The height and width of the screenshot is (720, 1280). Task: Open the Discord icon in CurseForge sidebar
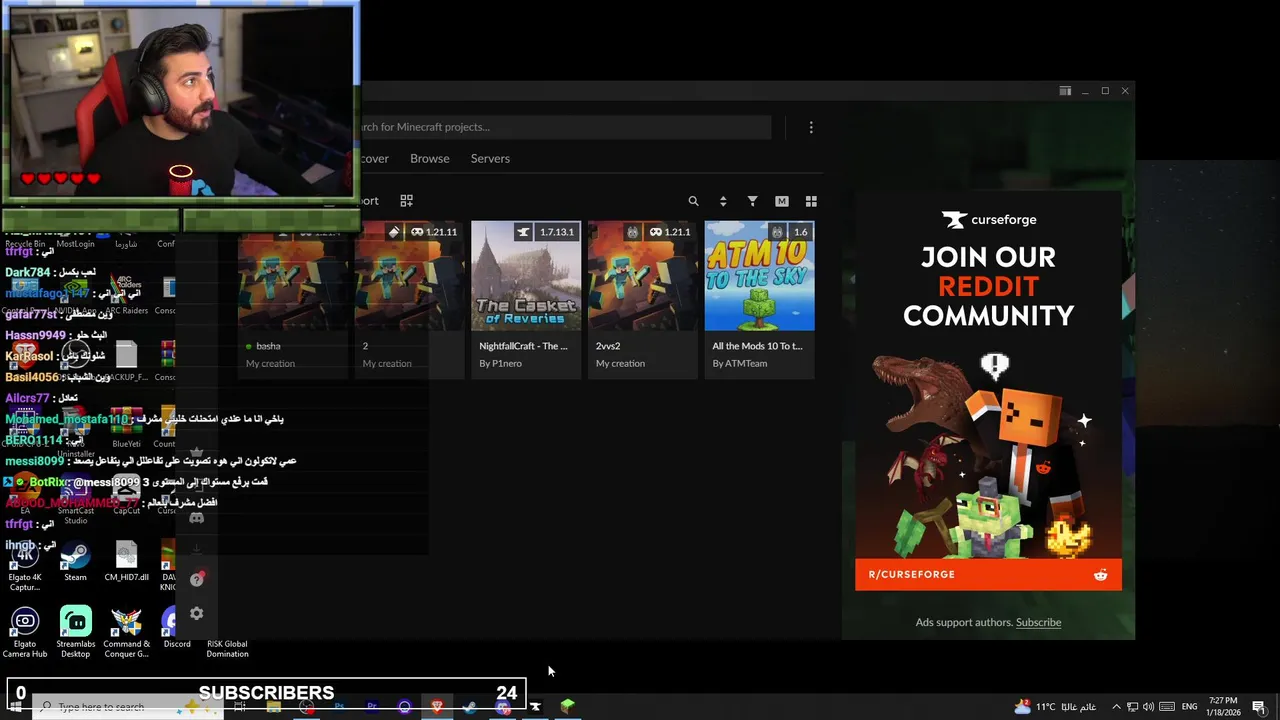(x=197, y=518)
